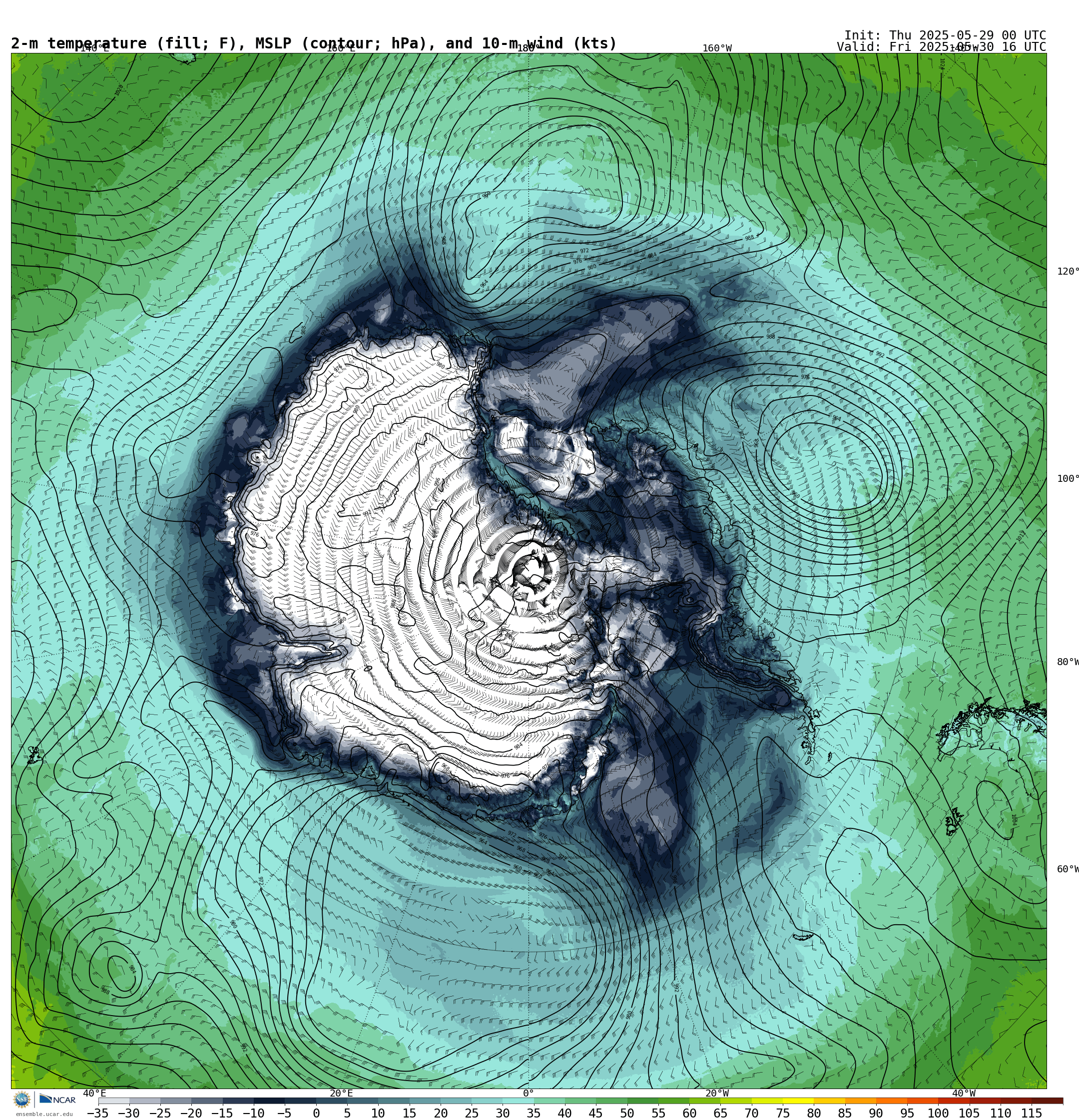Pick the darkest navy colorbar segment between -10 and -5
1079x1120 pixels.
coord(269,1101)
